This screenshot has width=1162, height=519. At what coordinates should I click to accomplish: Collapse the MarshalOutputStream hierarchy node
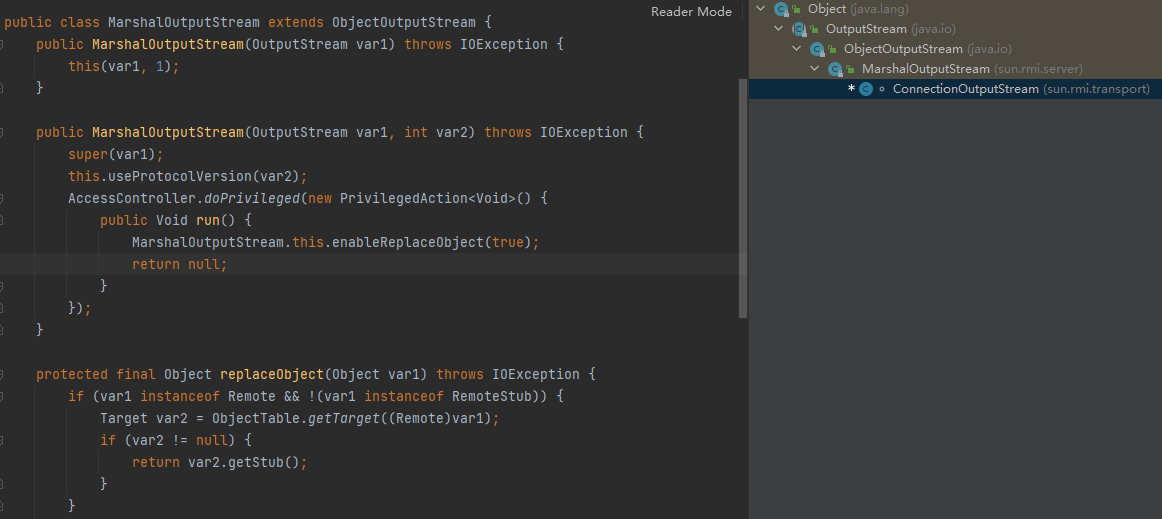(816, 69)
